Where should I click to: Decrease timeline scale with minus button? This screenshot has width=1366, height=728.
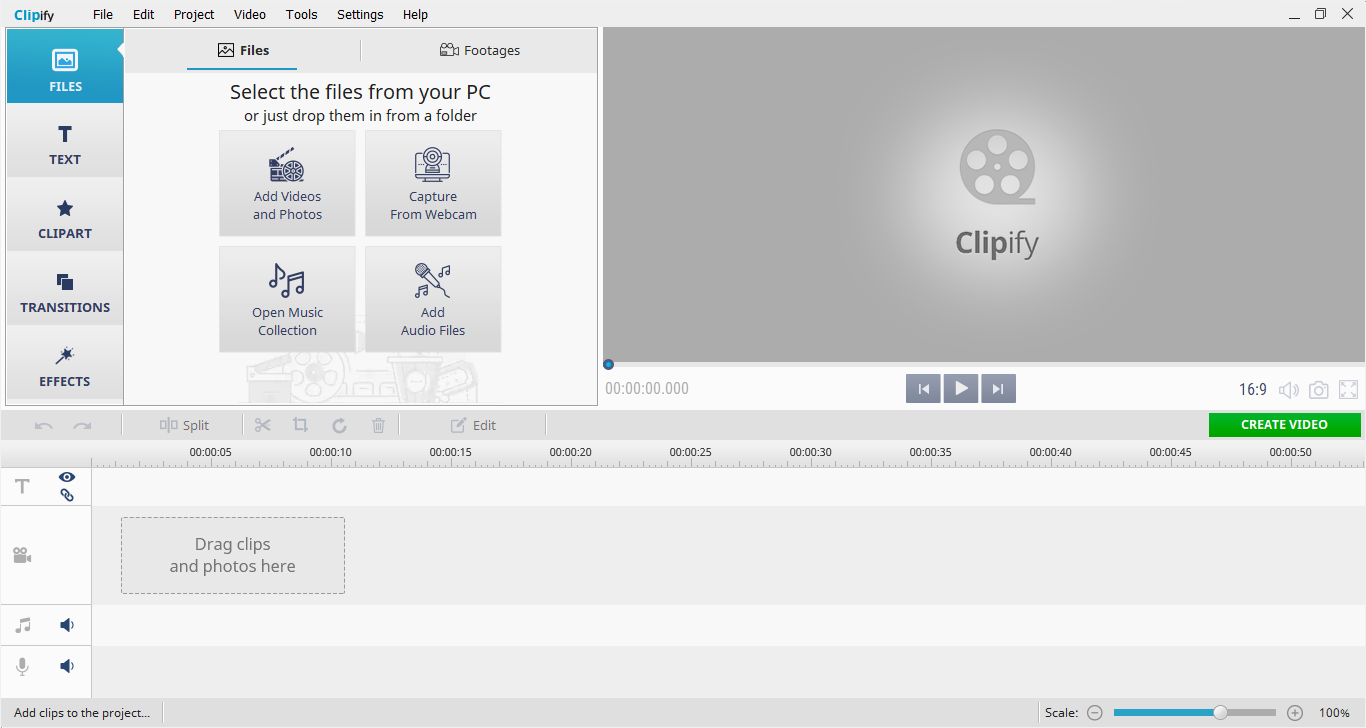coord(1095,713)
